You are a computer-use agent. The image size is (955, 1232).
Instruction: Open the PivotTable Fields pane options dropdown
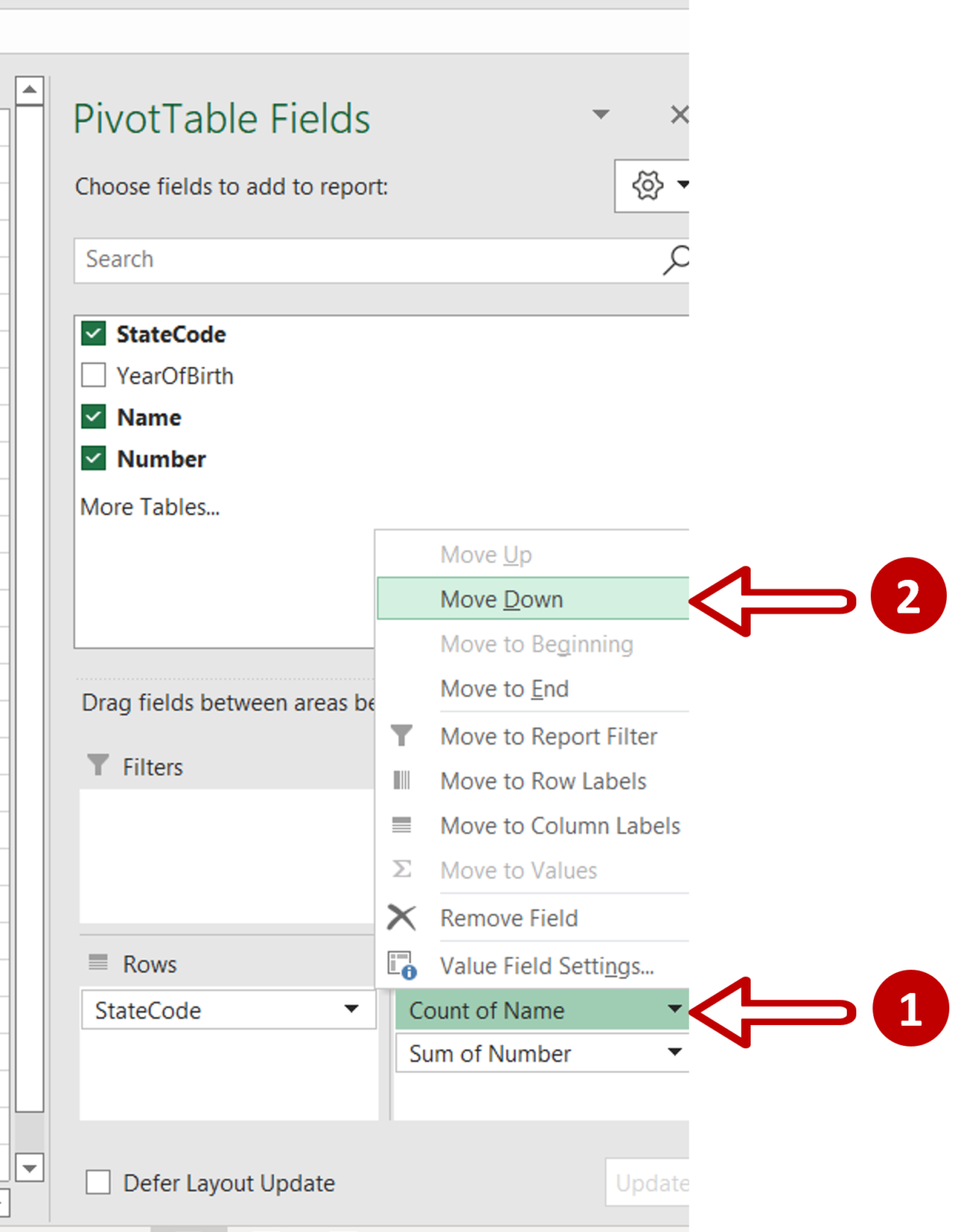click(x=600, y=115)
